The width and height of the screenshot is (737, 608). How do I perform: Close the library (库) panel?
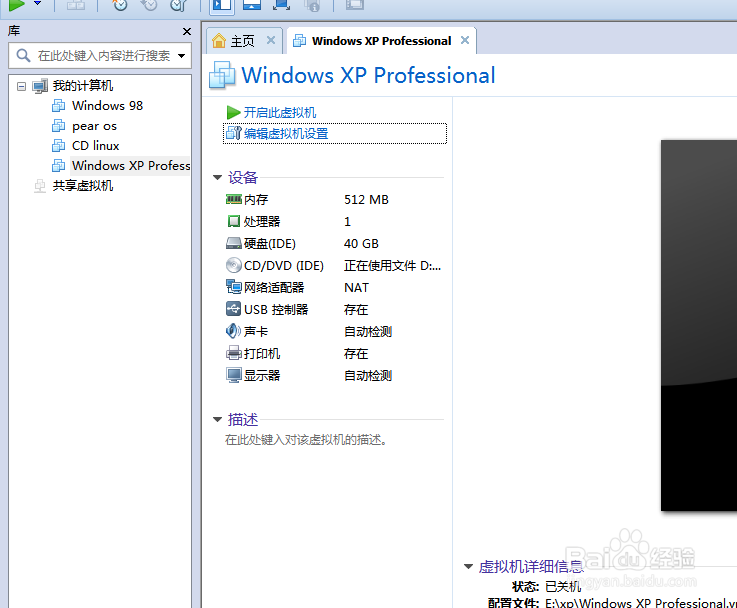(187, 31)
